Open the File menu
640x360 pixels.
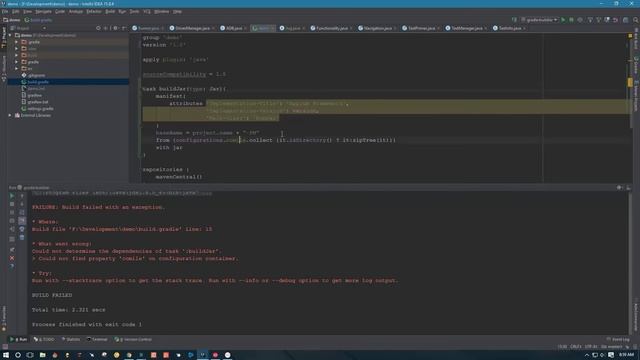point(5,11)
